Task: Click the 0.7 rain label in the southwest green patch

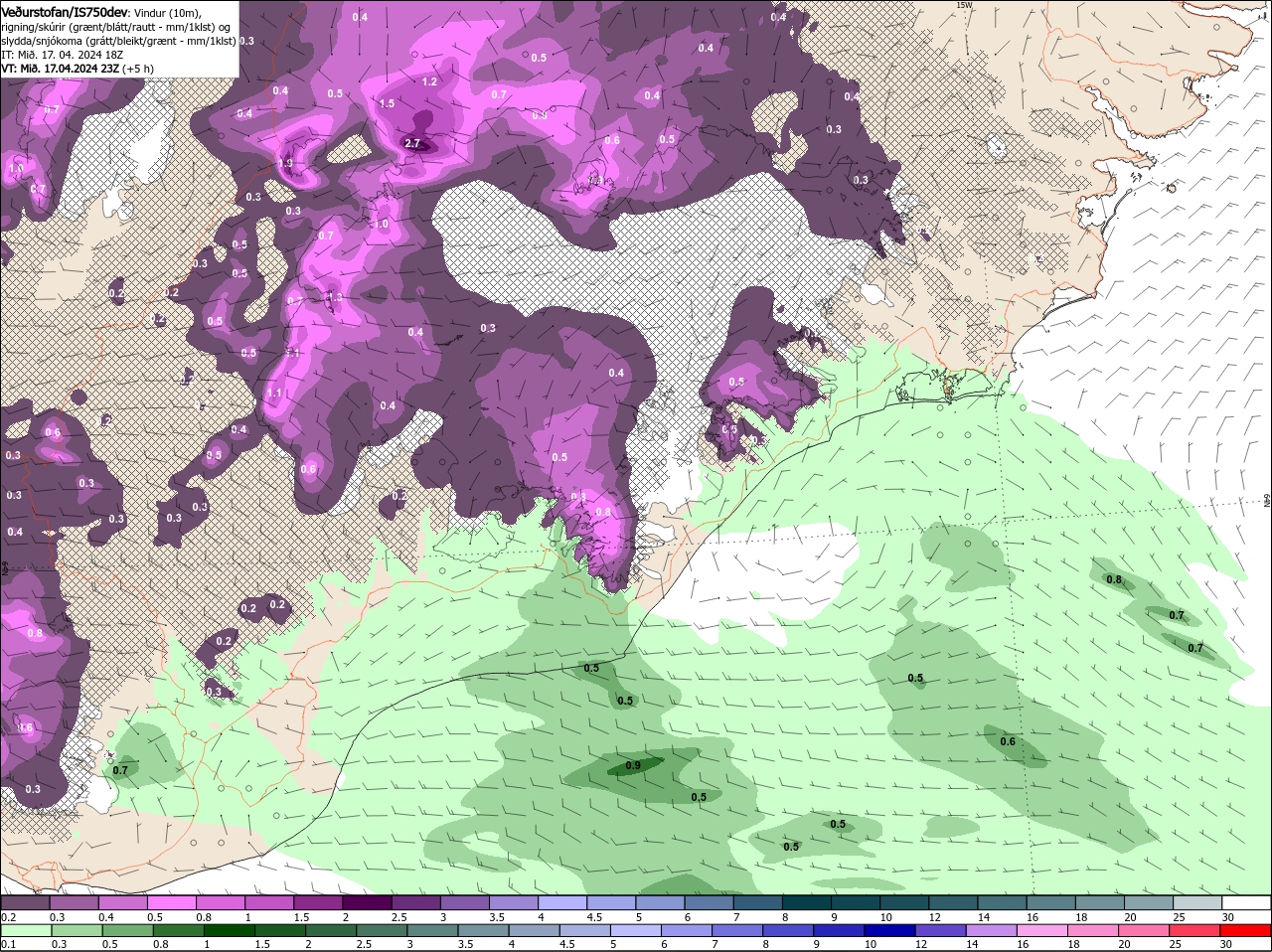Action: 120,770
